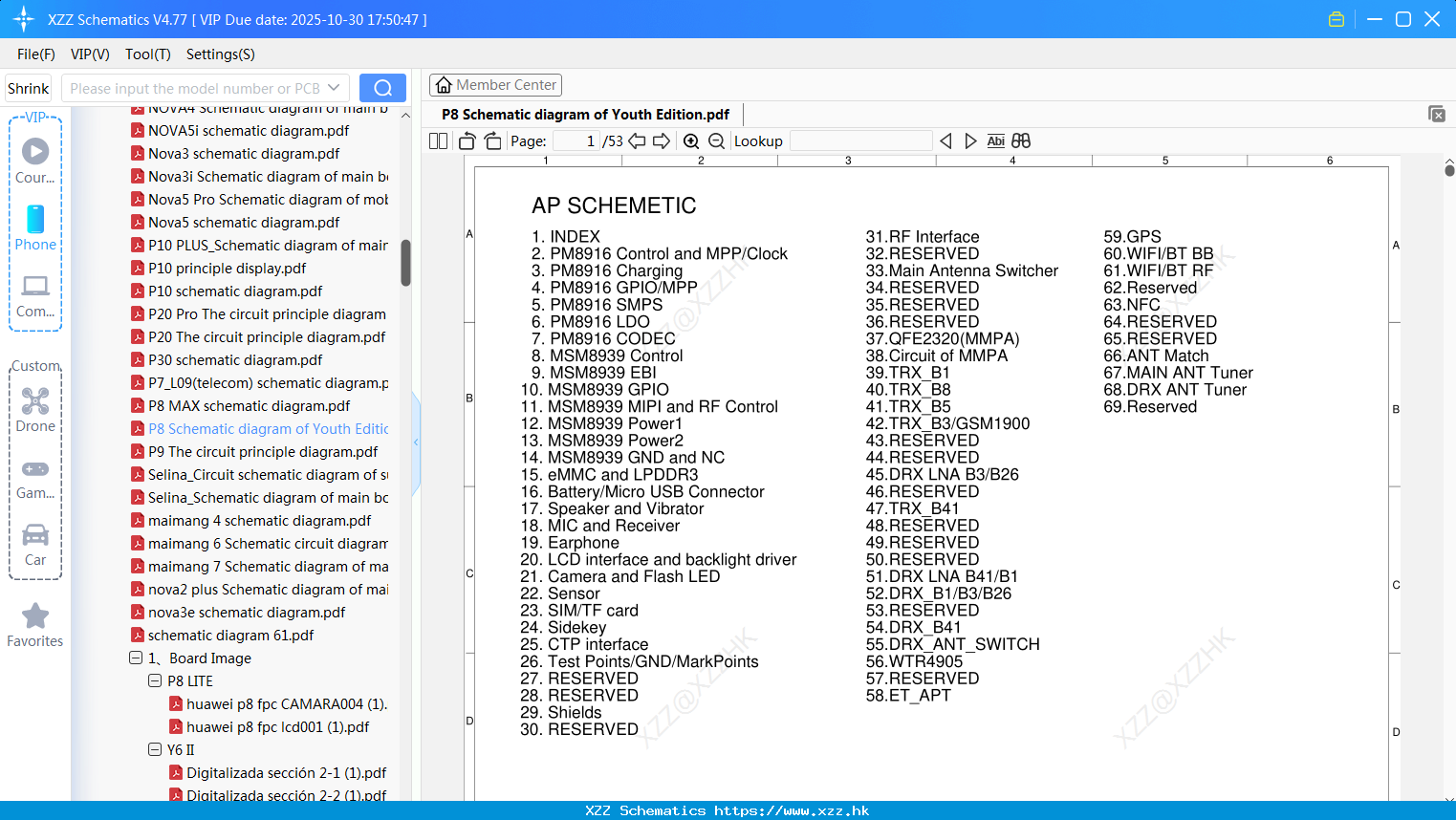This screenshot has height=820, width=1456.
Task: Toggle whole-word match Abi icon
Action: pyautogui.click(x=995, y=141)
